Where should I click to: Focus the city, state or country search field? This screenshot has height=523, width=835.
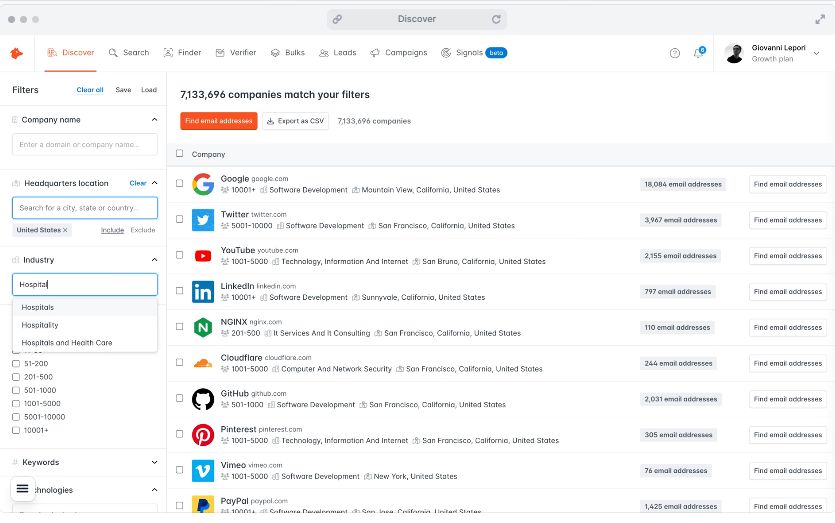pos(85,208)
